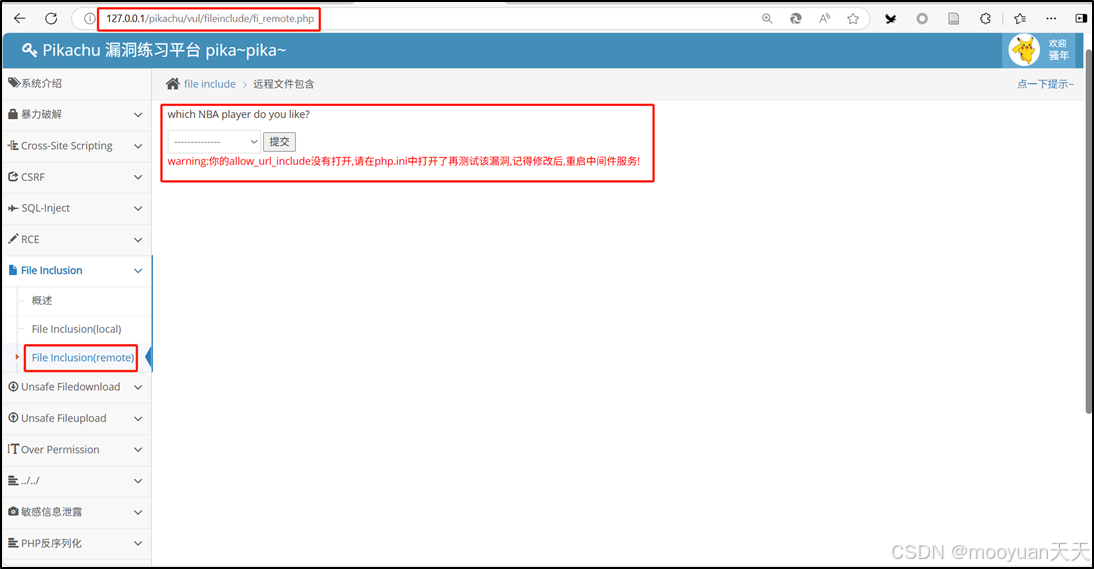Click Pikachu 漏洞练习平台 header title
1094x569 pixels.
pyautogui.click(x=164, y=50)
